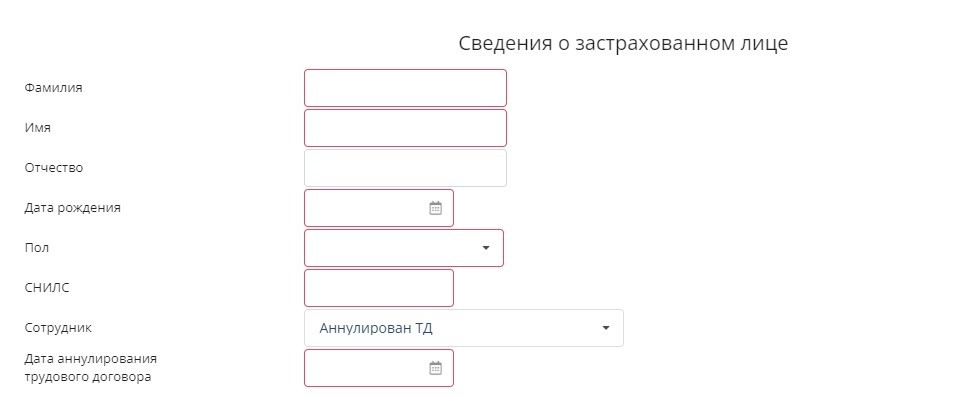Click the Дата аннулирования трудового договора label
This screenshot has width=976, height=396.
point(90,368)
